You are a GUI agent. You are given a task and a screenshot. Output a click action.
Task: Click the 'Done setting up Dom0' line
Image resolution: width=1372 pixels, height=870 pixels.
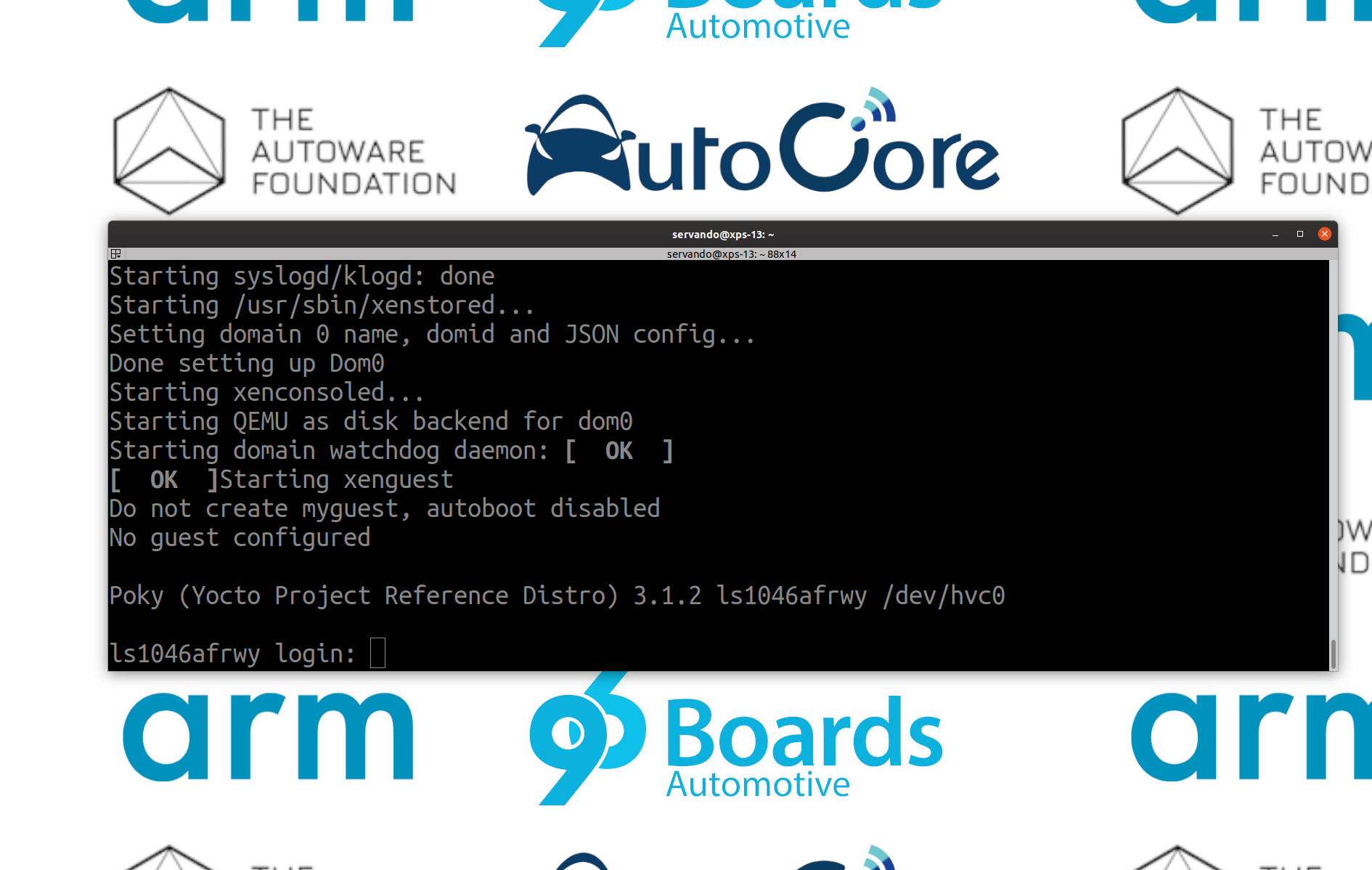pos(247,363)
